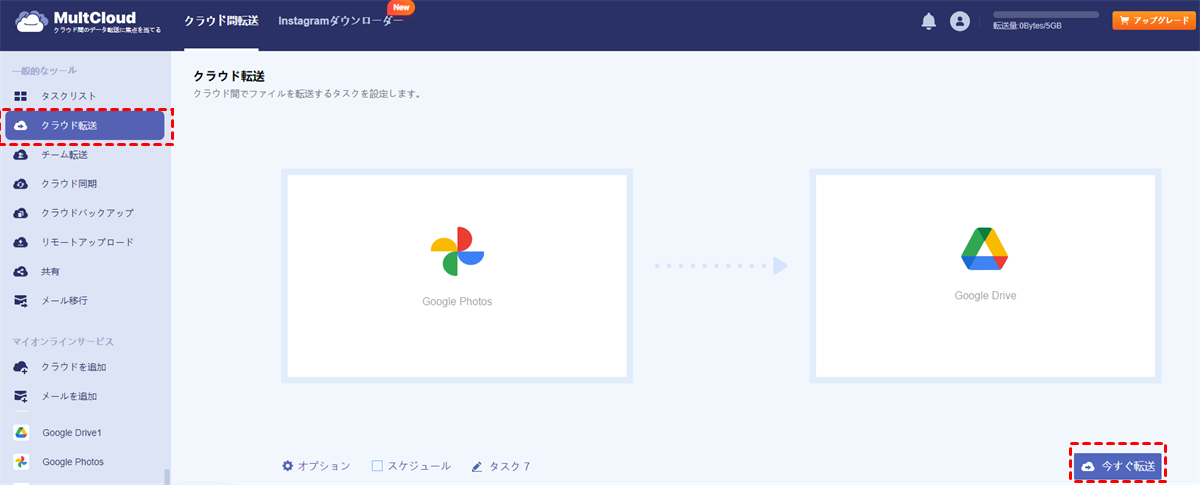
Task: Click the クラウドを追加 icon
Action: click(x=20, y=367)
